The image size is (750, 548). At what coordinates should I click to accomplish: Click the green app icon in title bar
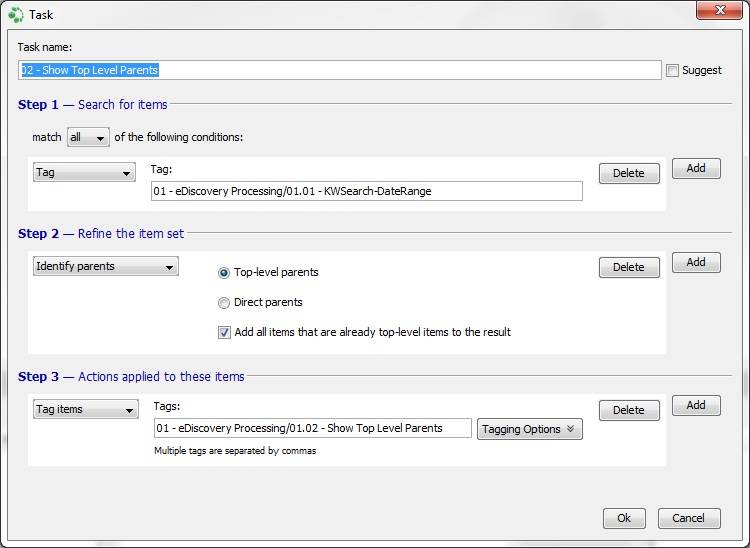[15, 15]
